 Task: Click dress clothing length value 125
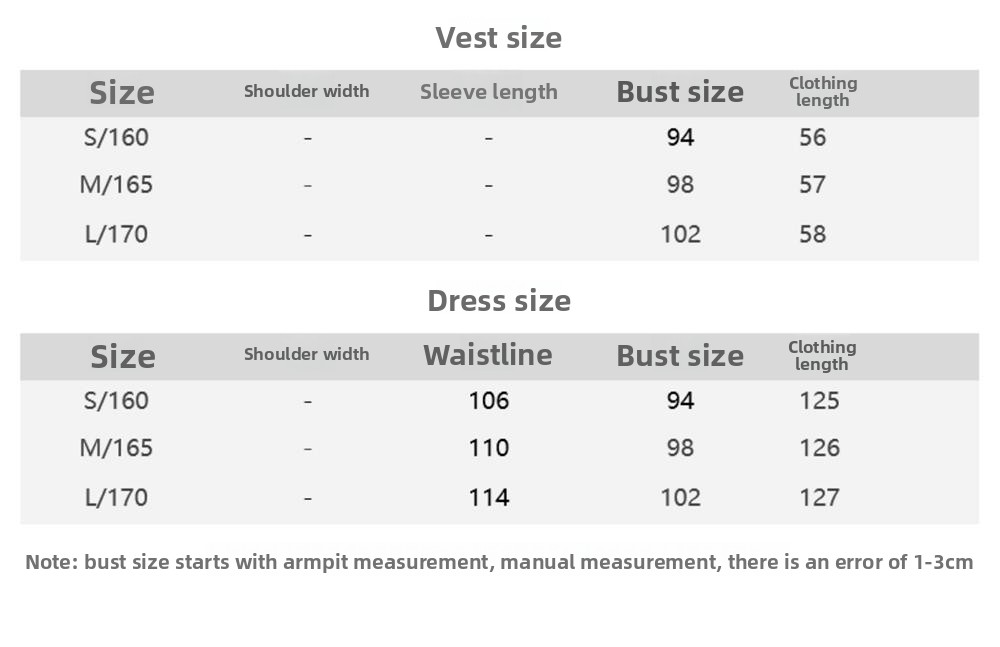pos(820,401)
